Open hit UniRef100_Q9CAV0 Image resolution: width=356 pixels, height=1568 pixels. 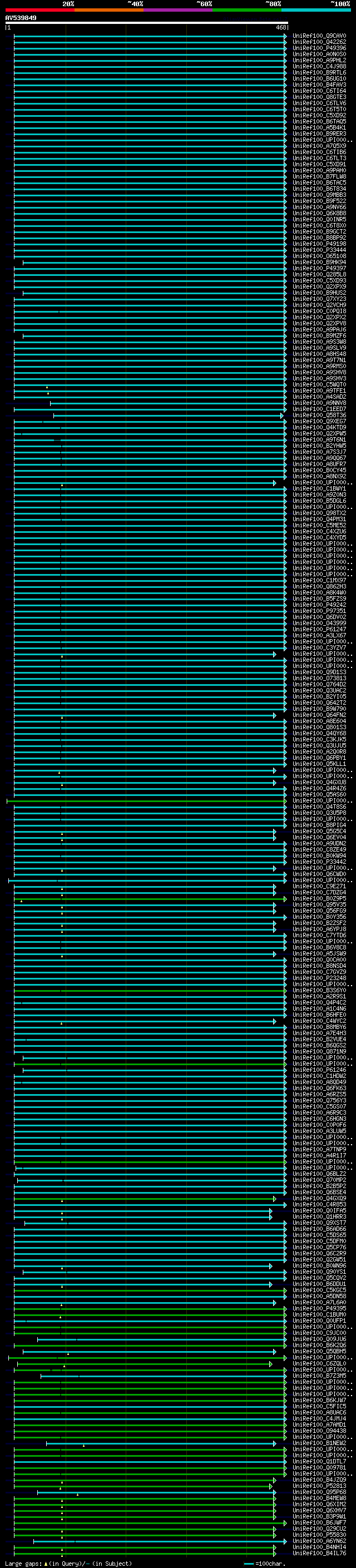(319, 36)
